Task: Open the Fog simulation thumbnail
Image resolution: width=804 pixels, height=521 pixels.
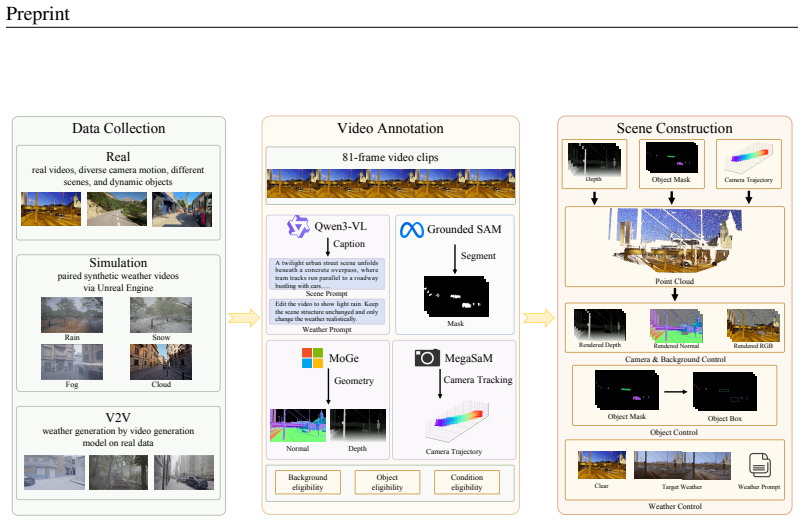Action: [x=72, y=362]
